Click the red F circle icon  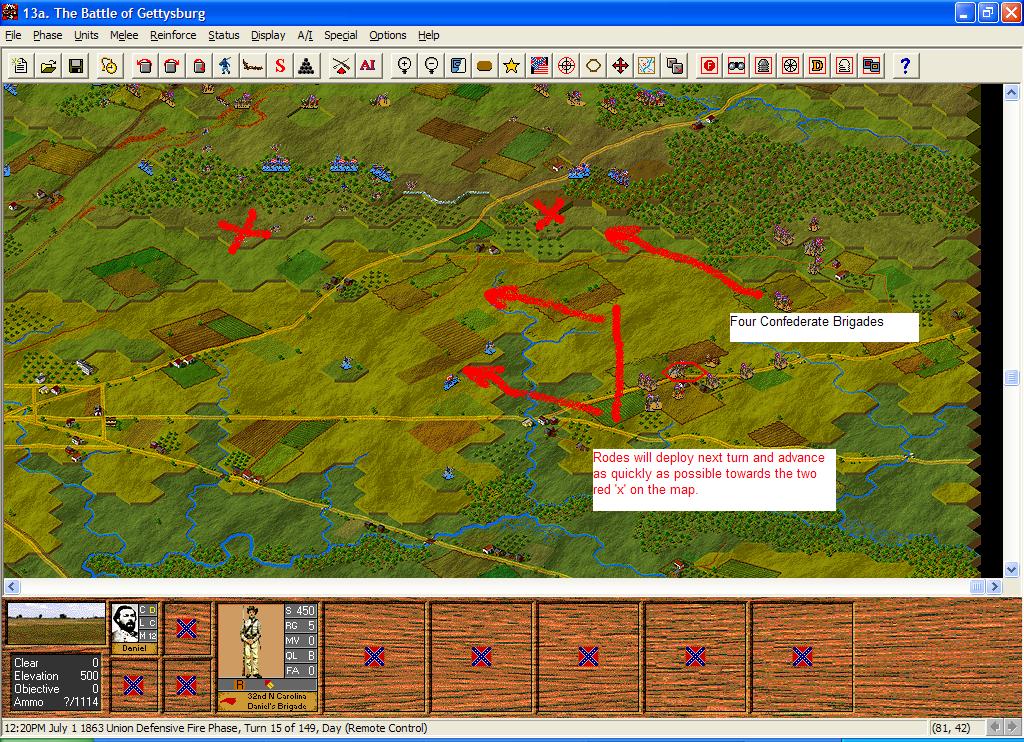point(710,66)
